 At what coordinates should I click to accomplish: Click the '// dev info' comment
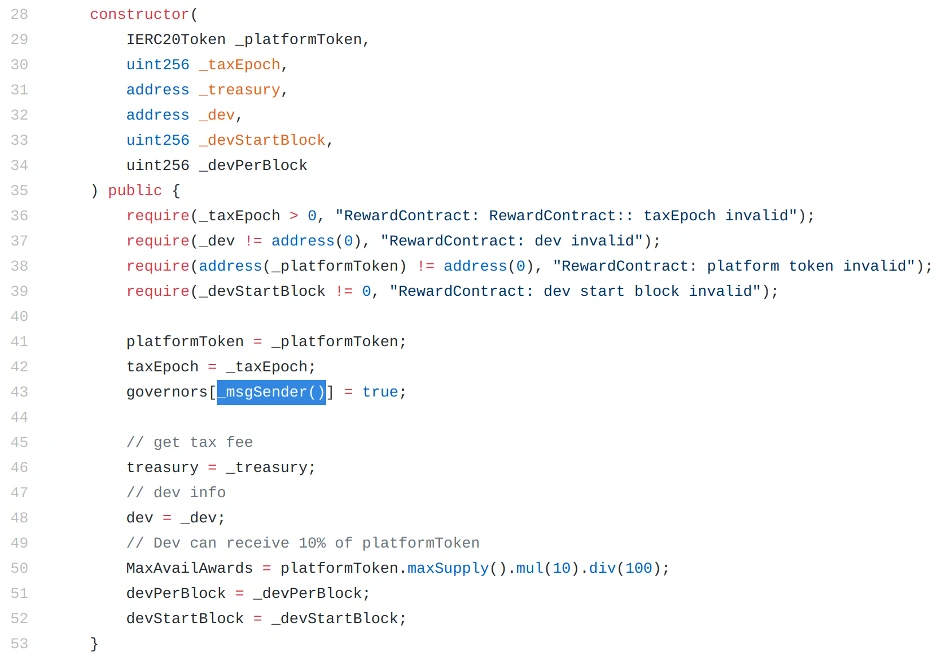[x=176, y=492]
